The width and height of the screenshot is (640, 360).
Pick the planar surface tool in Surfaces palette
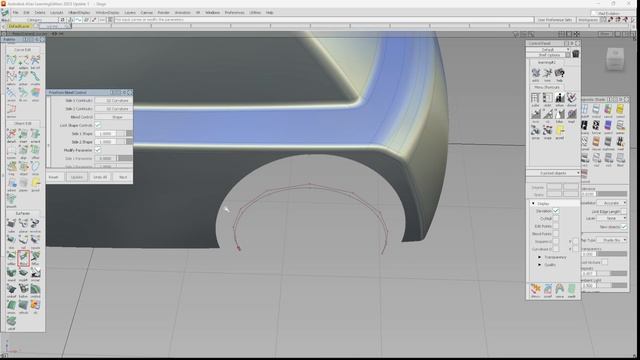pos(23,225)
